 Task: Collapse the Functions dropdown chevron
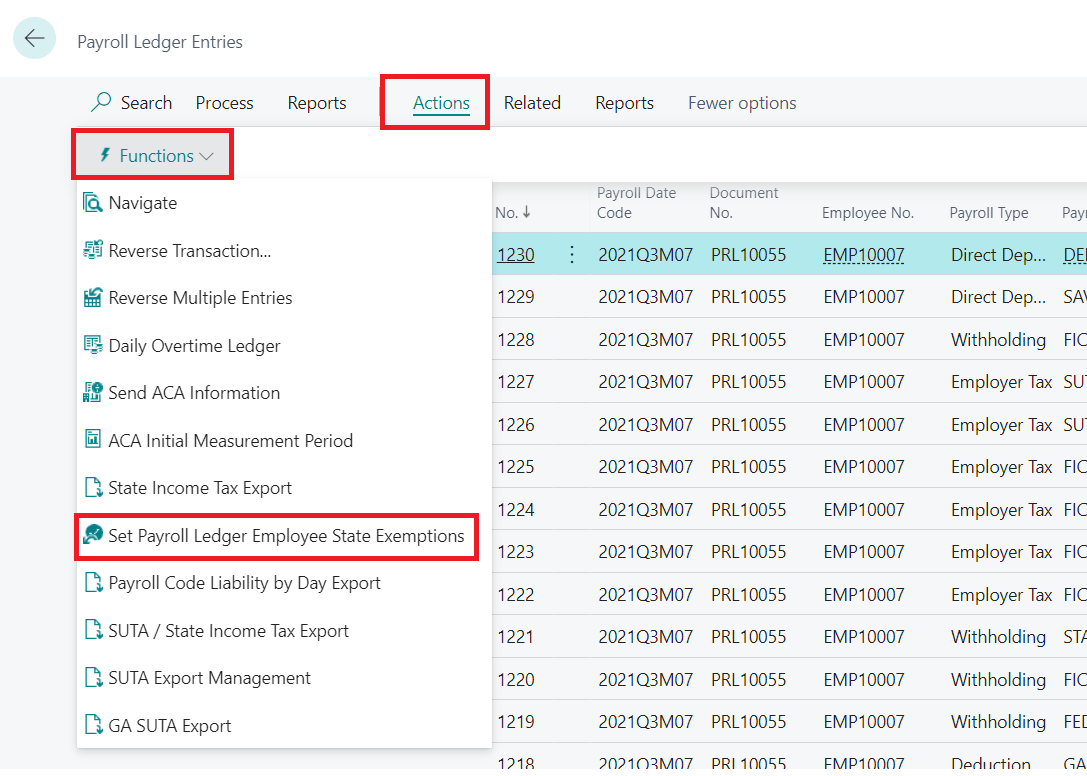point(206,156)
